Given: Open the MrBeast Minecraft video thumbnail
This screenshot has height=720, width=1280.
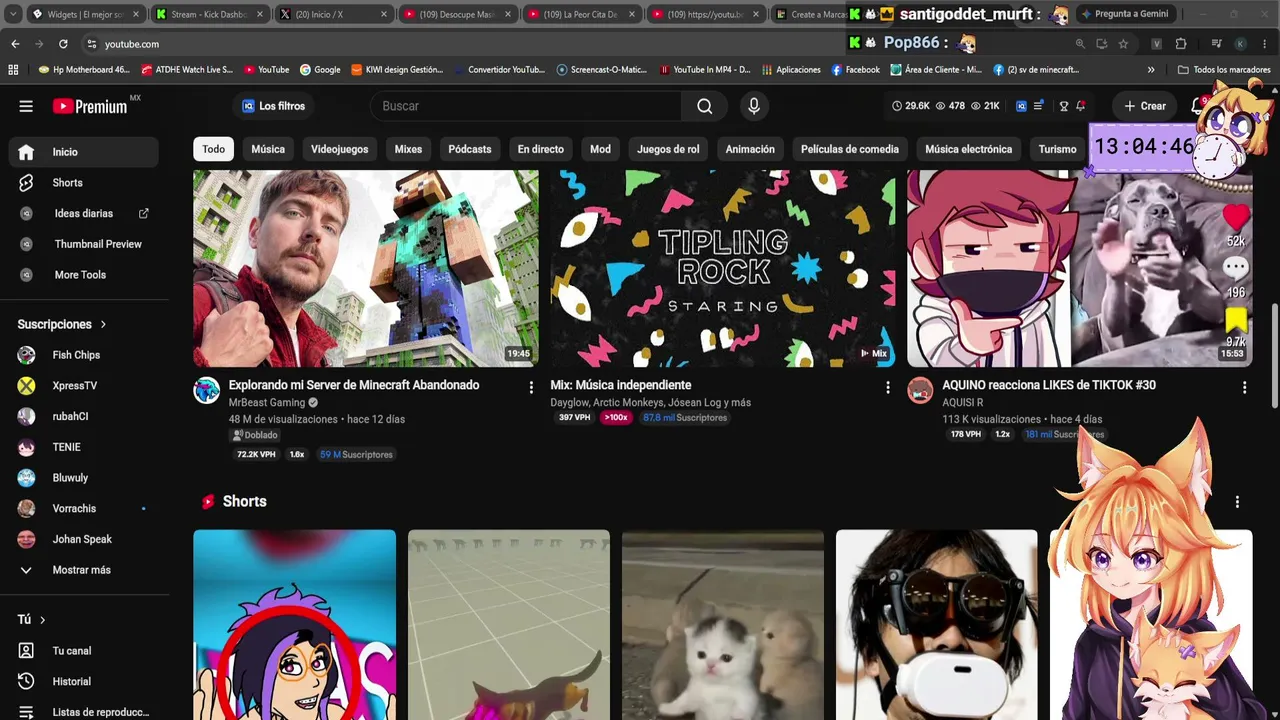Looking at the screenshot, I should click(x=366, y=268).
